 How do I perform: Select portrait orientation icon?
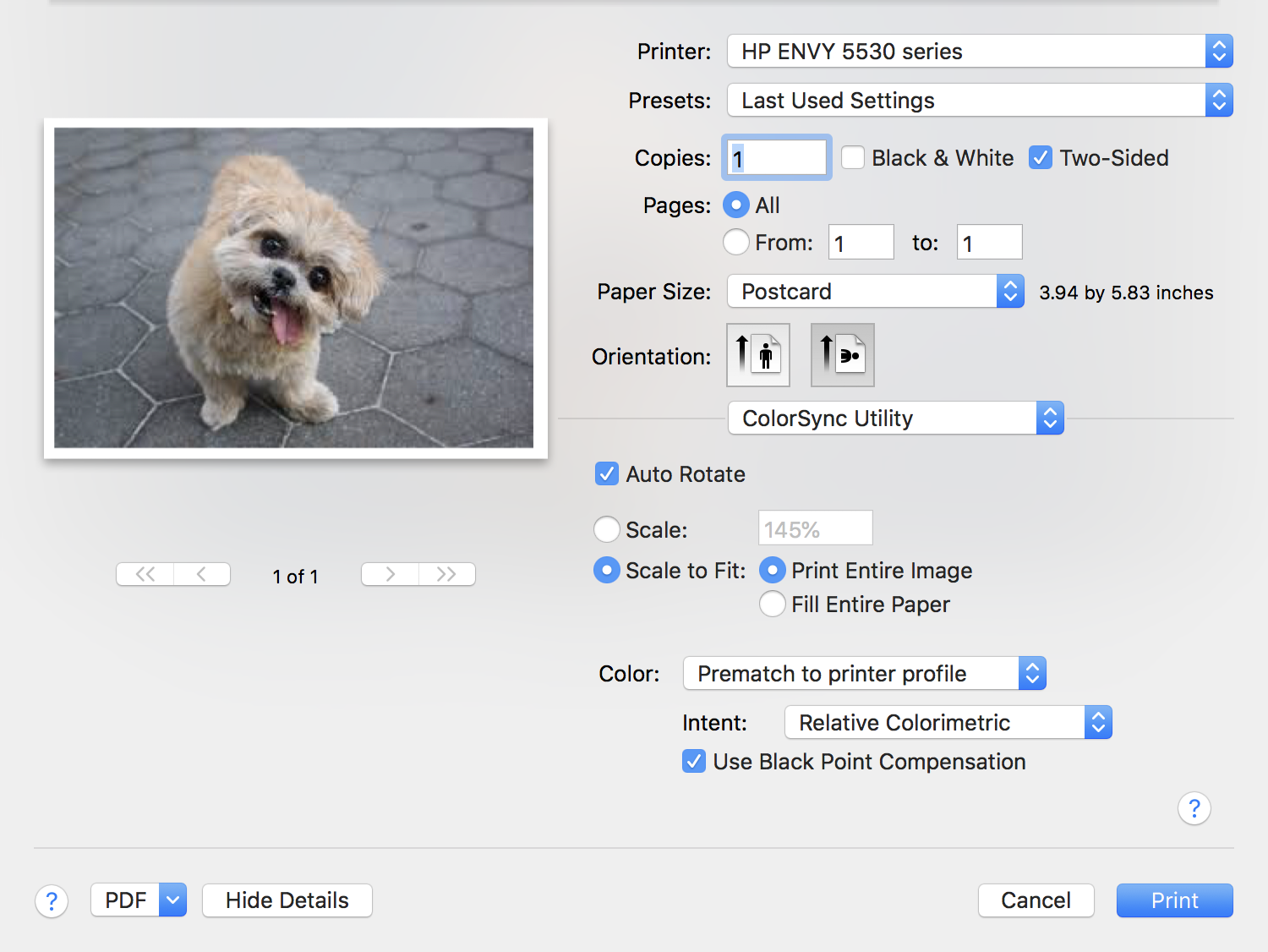(x=758, y=355)
